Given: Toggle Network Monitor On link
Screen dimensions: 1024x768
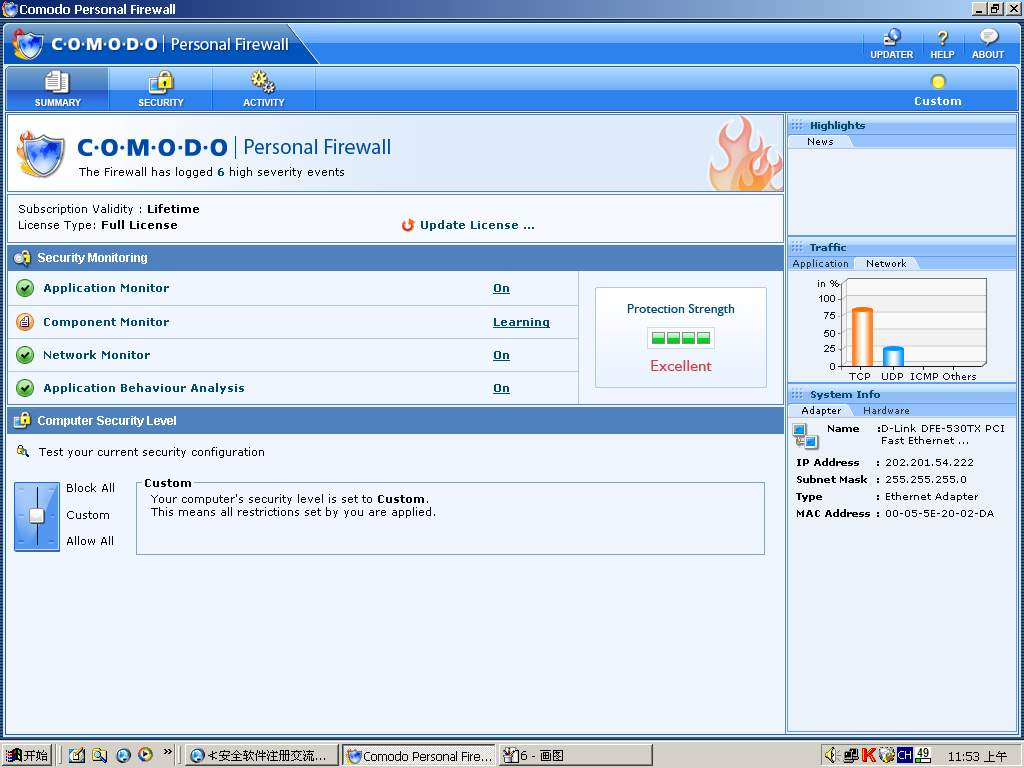Looking at the screenshot, I should (501, 355).
